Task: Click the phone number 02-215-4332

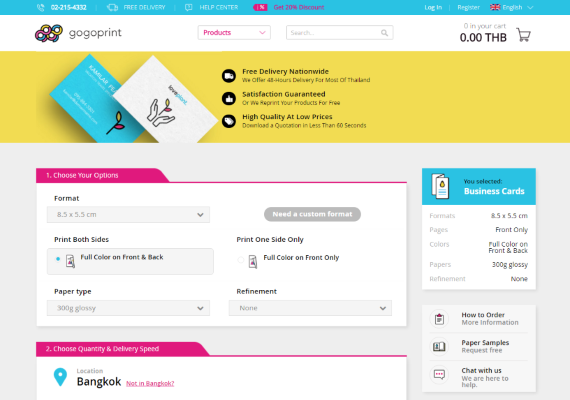Action: [x=69, y=7]
